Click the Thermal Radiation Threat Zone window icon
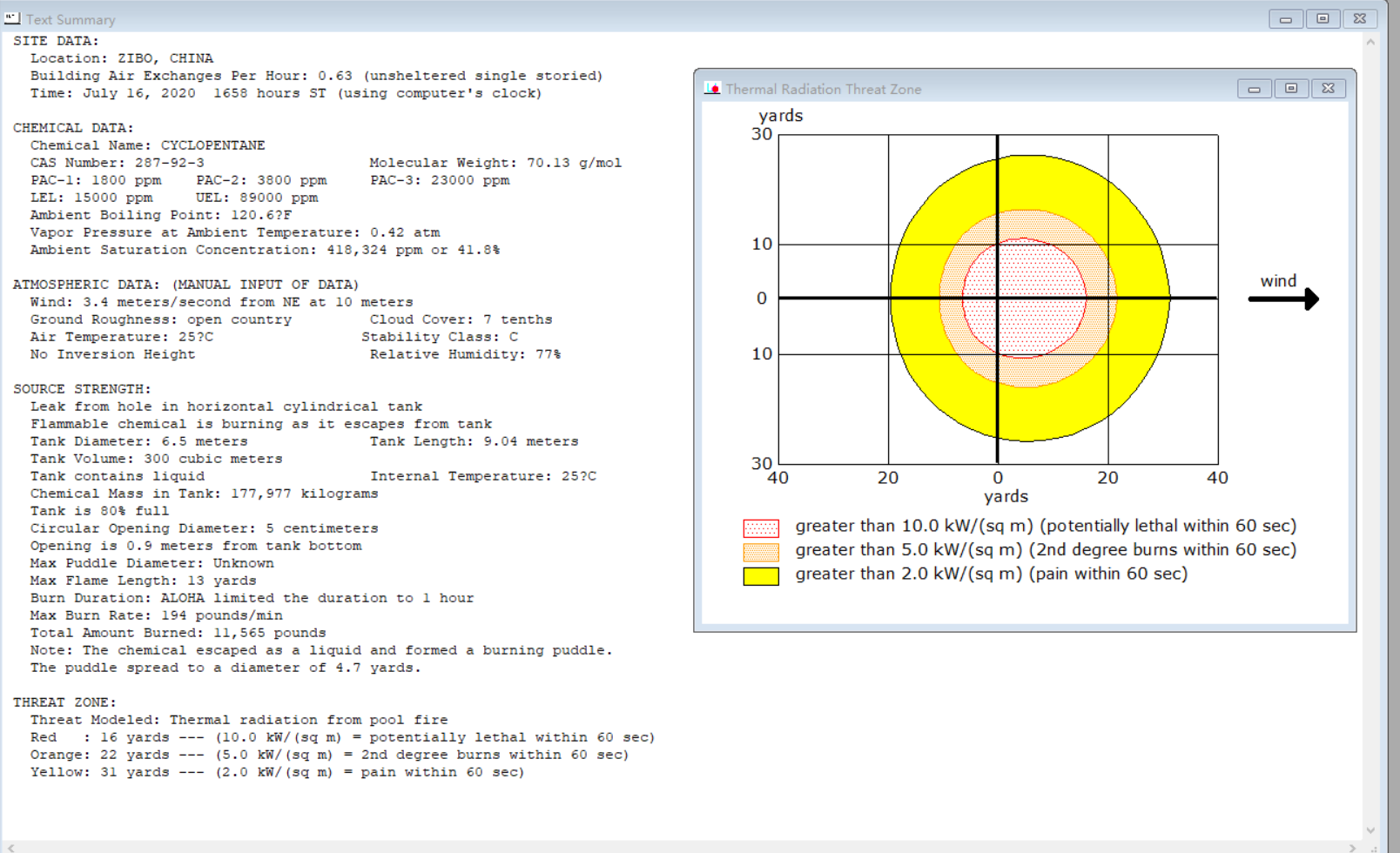 point(712,89)
